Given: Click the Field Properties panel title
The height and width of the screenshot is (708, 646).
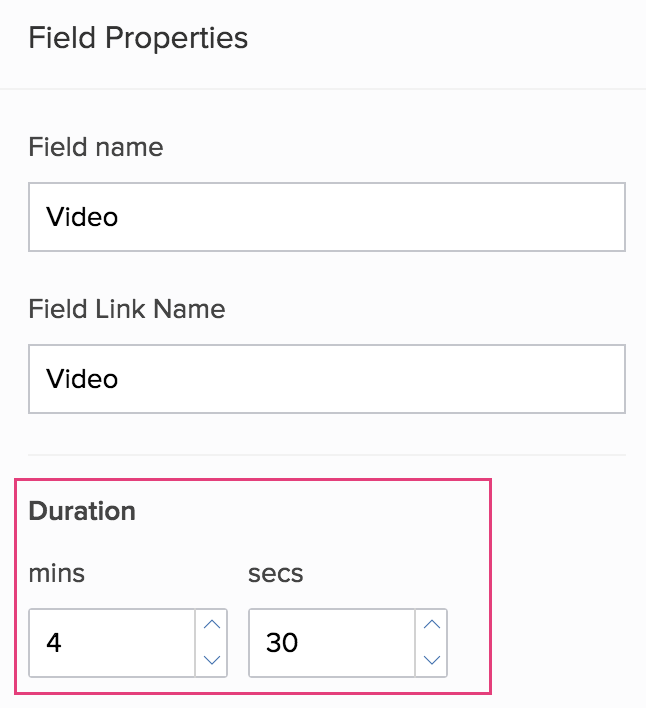Looking at the screenshot, I should click(138, 39).
